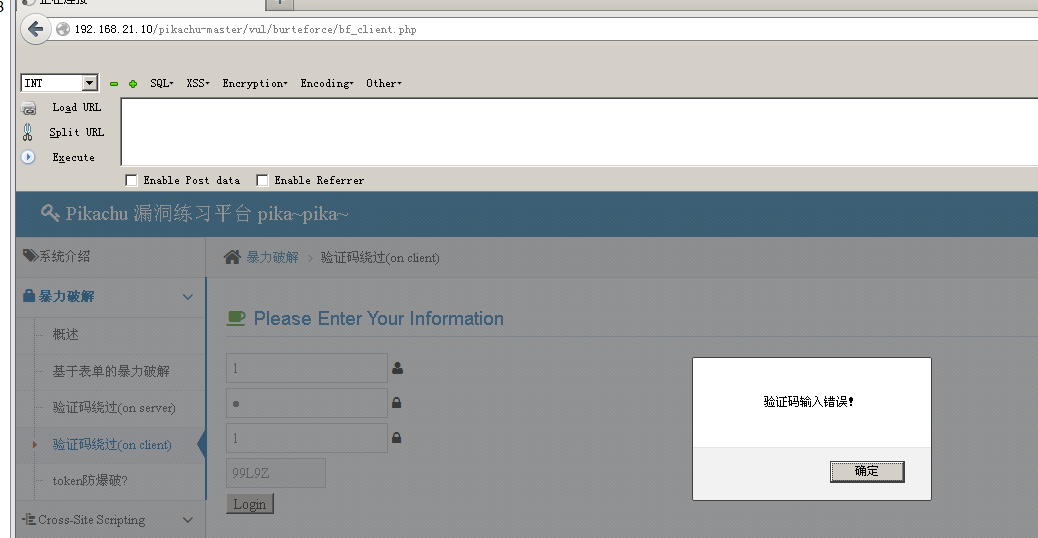Screen dimensions: 1038x538
Task: Open the Encryption dropdown menu
Action: [255, 83]
